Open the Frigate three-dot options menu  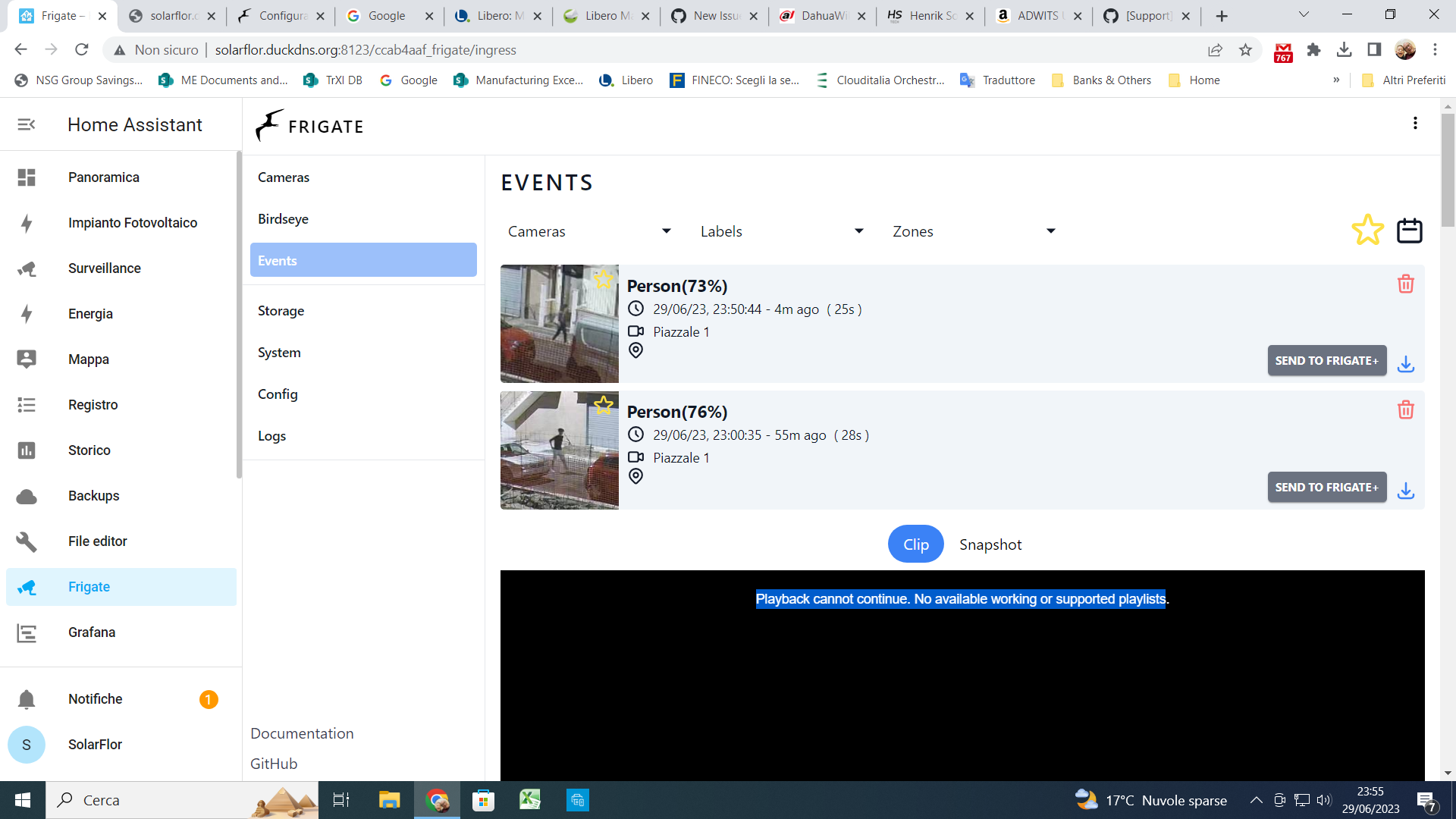tap(1414, 123)
